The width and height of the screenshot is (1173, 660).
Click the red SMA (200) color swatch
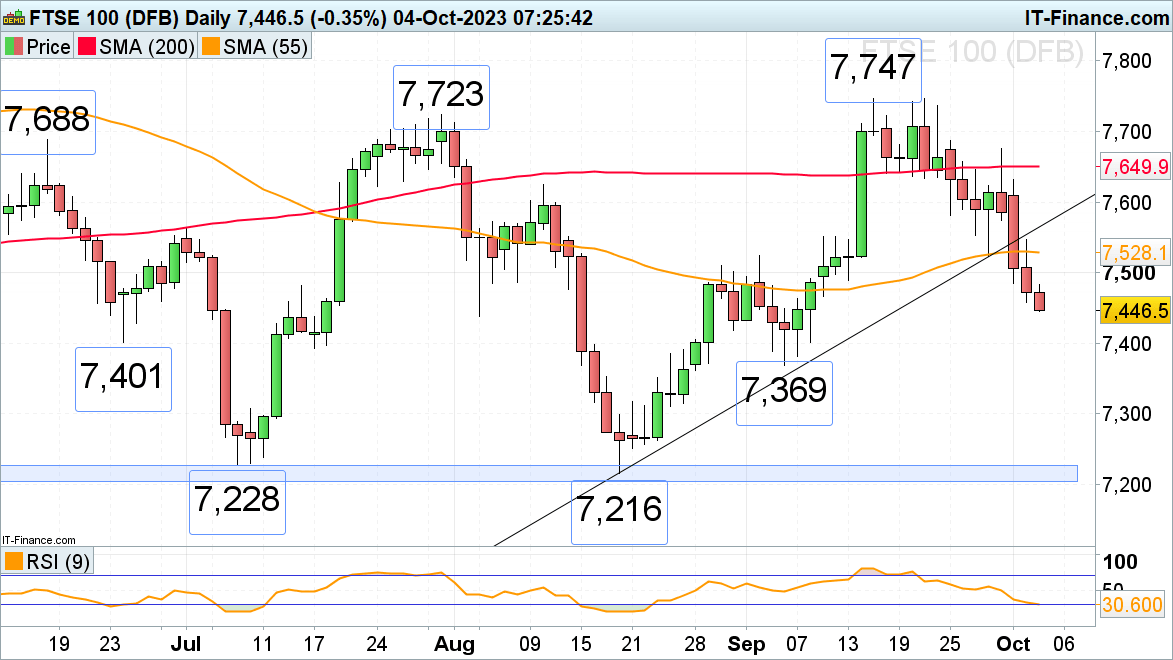tap(87, 47)
